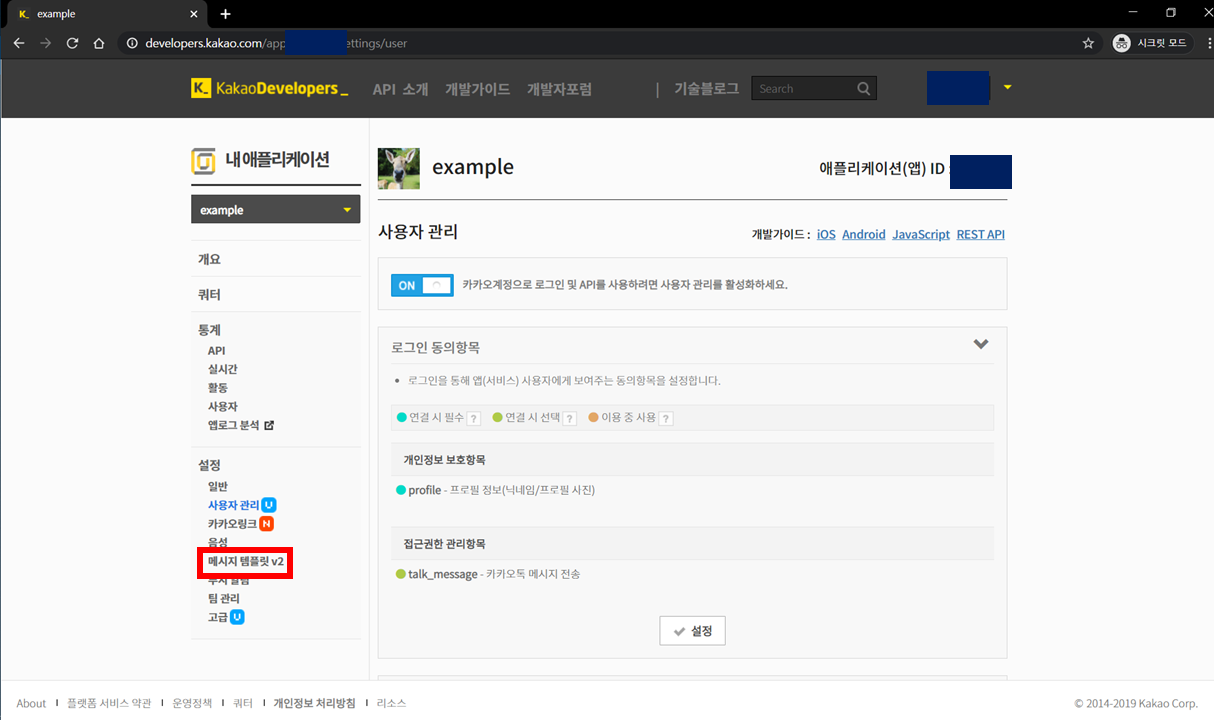Click the example app llama thumbnail

click(398, 168)
